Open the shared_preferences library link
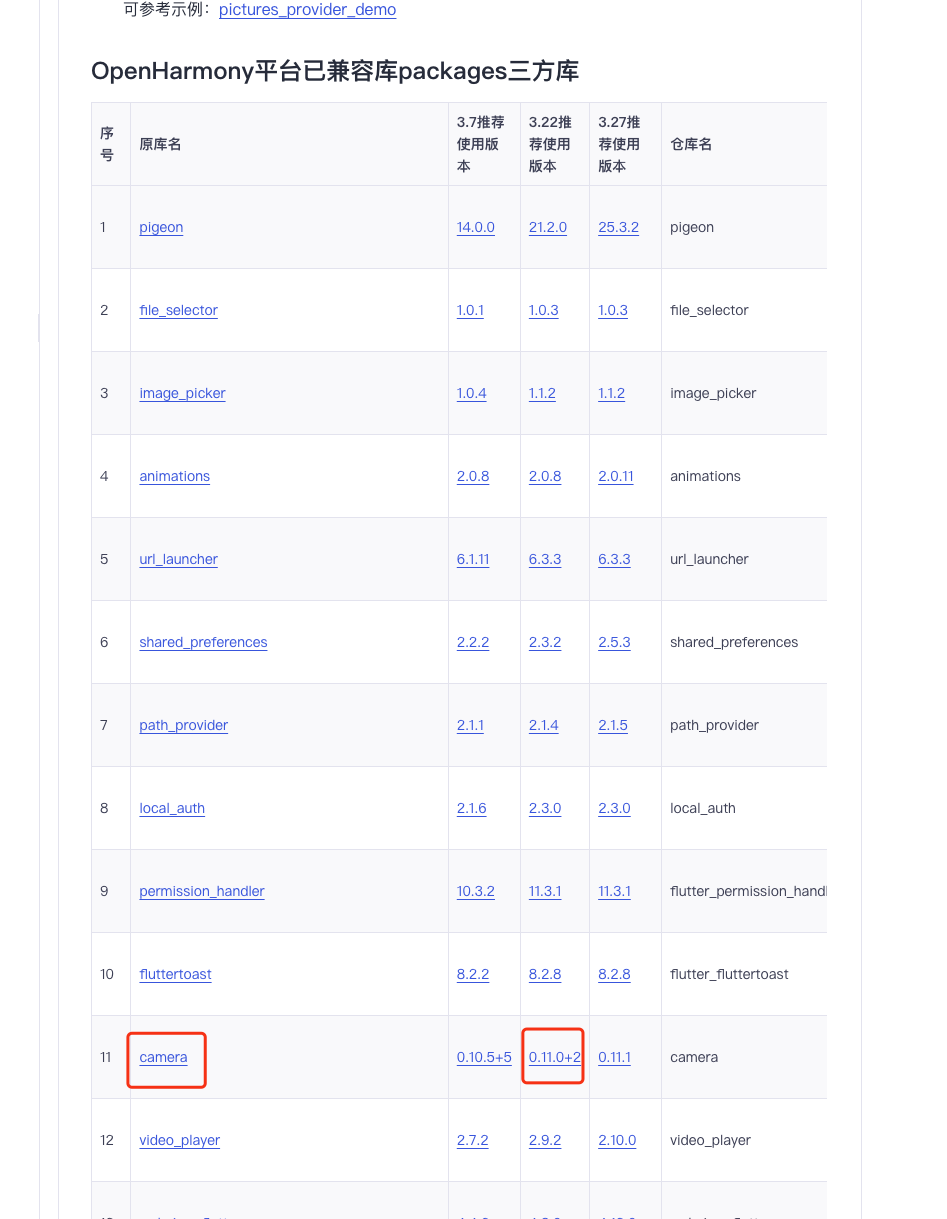The width and height of the screenshot is (947, 1219). pyautogui.click(x=203, y=642)
